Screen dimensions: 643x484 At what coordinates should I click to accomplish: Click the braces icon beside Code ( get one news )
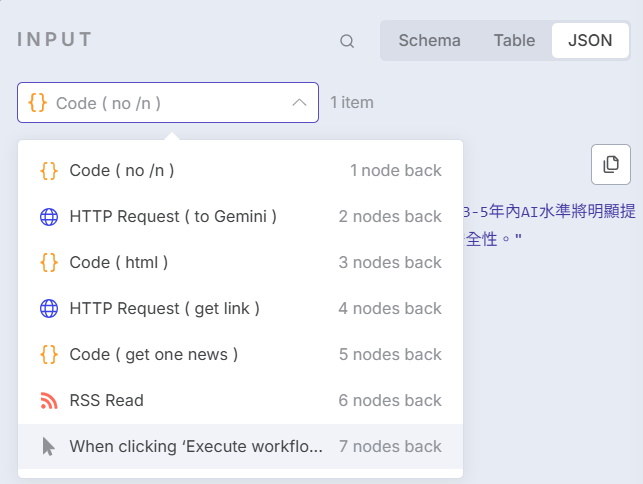(x=49, y=354)
